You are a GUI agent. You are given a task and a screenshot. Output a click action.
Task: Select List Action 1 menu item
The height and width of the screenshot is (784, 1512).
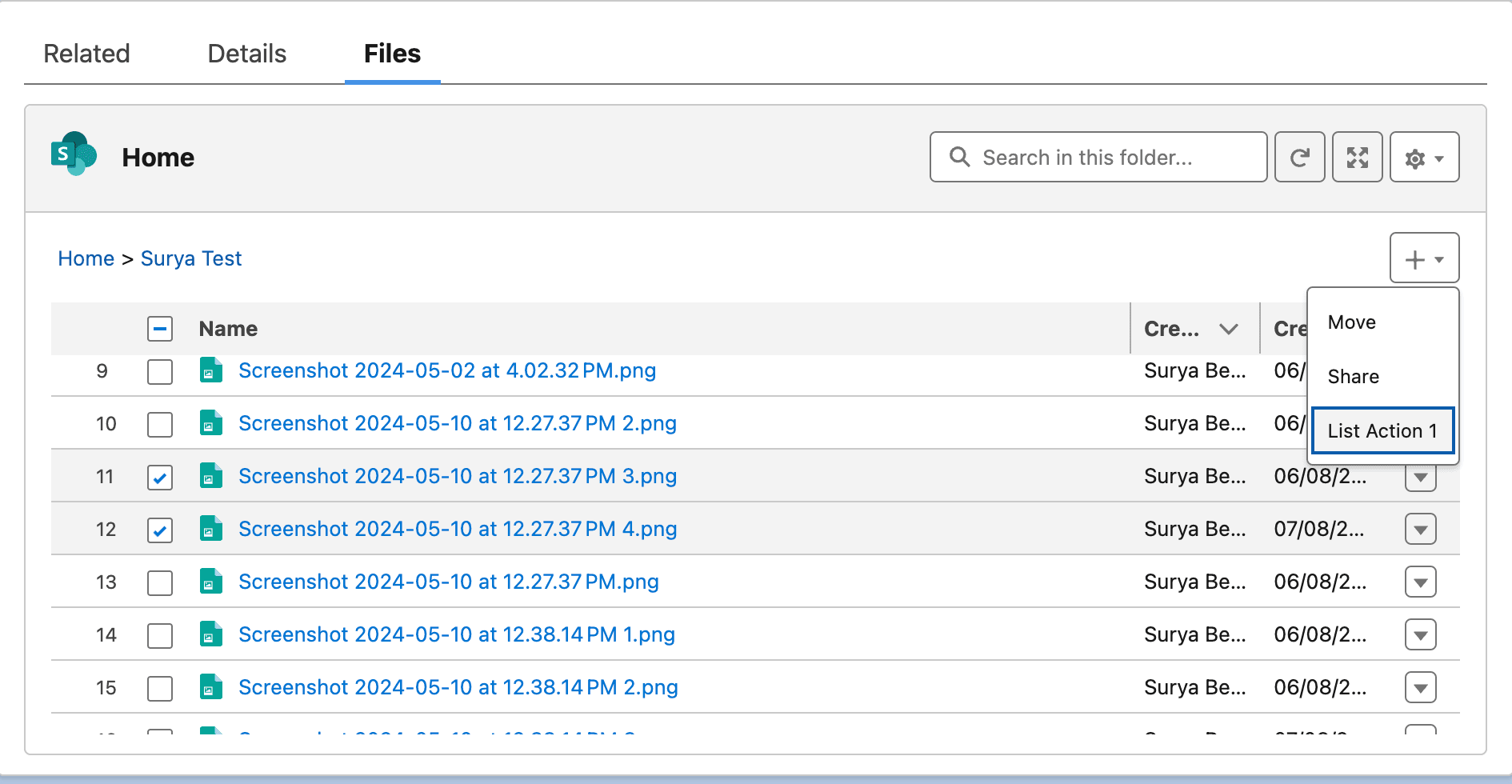point(1382,431)
